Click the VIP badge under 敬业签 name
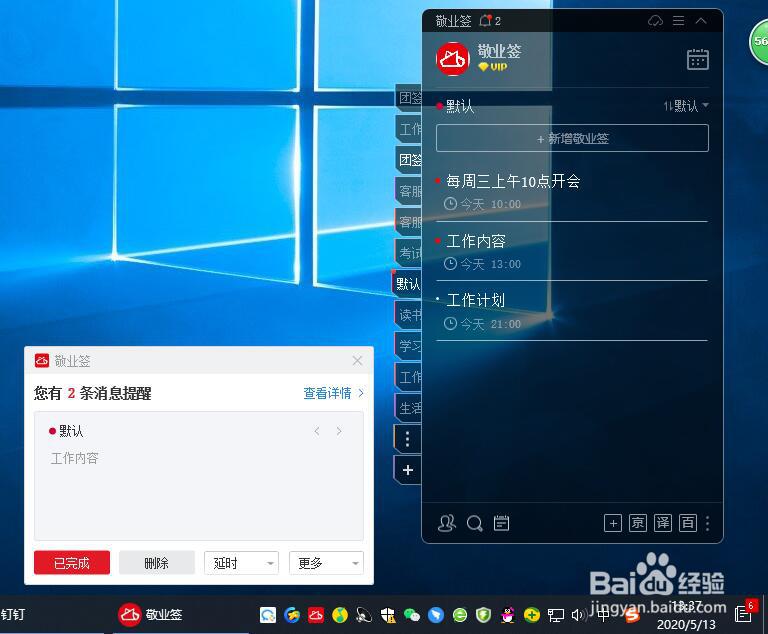 (x=493, y=67)
